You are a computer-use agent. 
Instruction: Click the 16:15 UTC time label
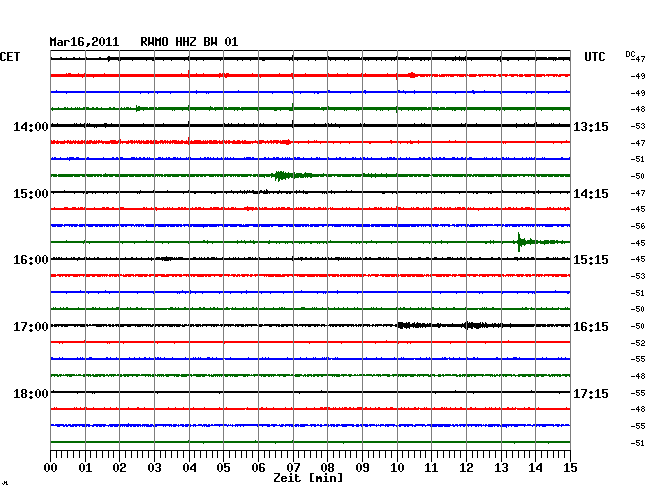pyautogui.click(x=591, y=327)
